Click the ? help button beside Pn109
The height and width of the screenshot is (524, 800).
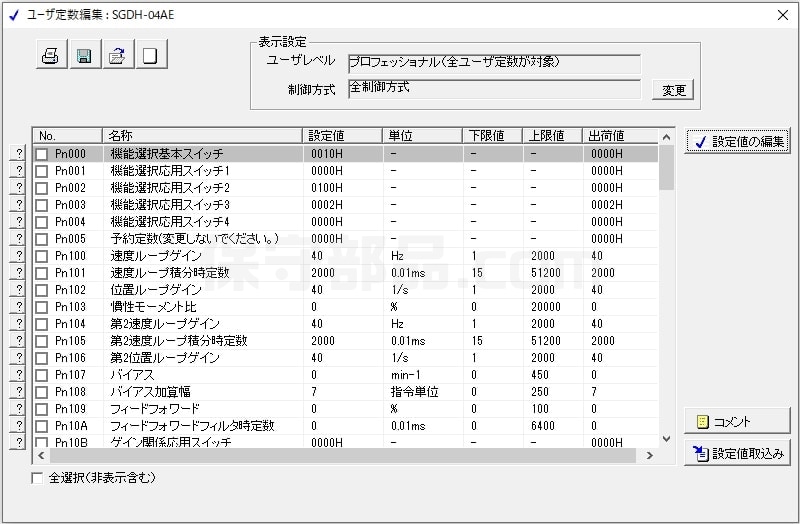[x=17, y=409]
